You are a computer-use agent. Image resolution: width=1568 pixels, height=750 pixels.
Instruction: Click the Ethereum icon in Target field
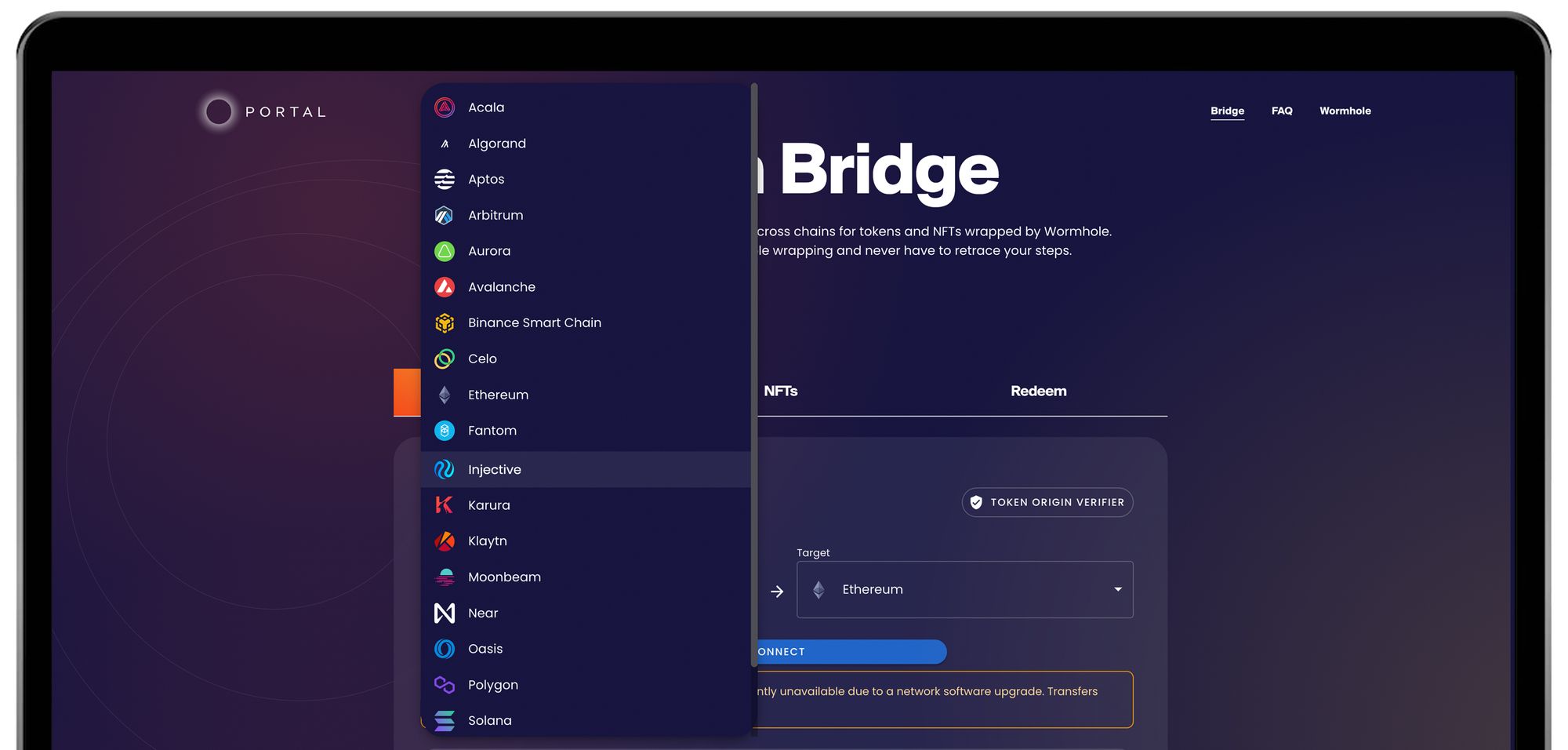point(818,590)
